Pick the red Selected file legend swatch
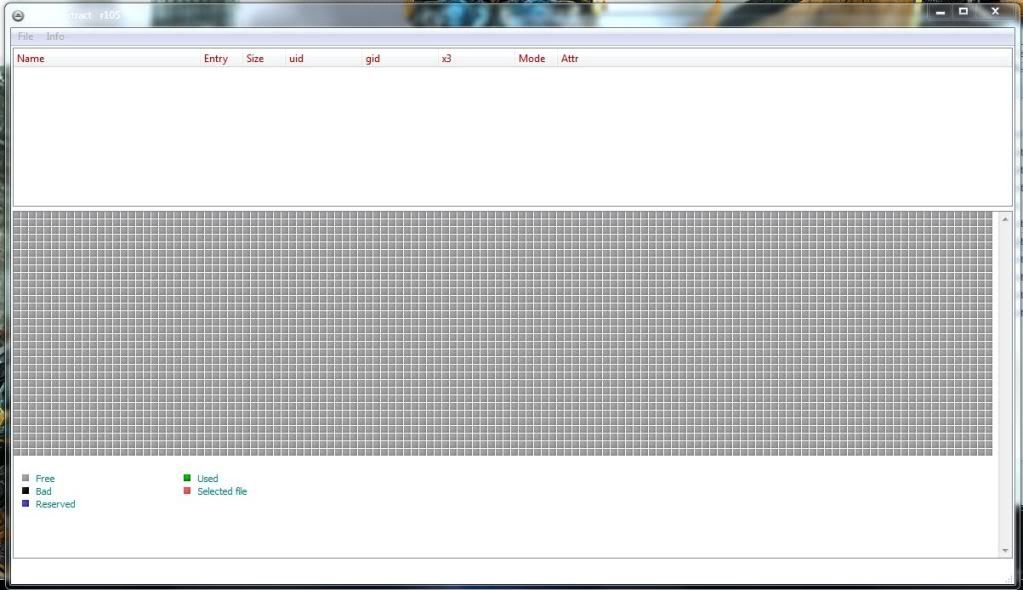Viewport: 1023px width, 590px height. coord(187,491)
